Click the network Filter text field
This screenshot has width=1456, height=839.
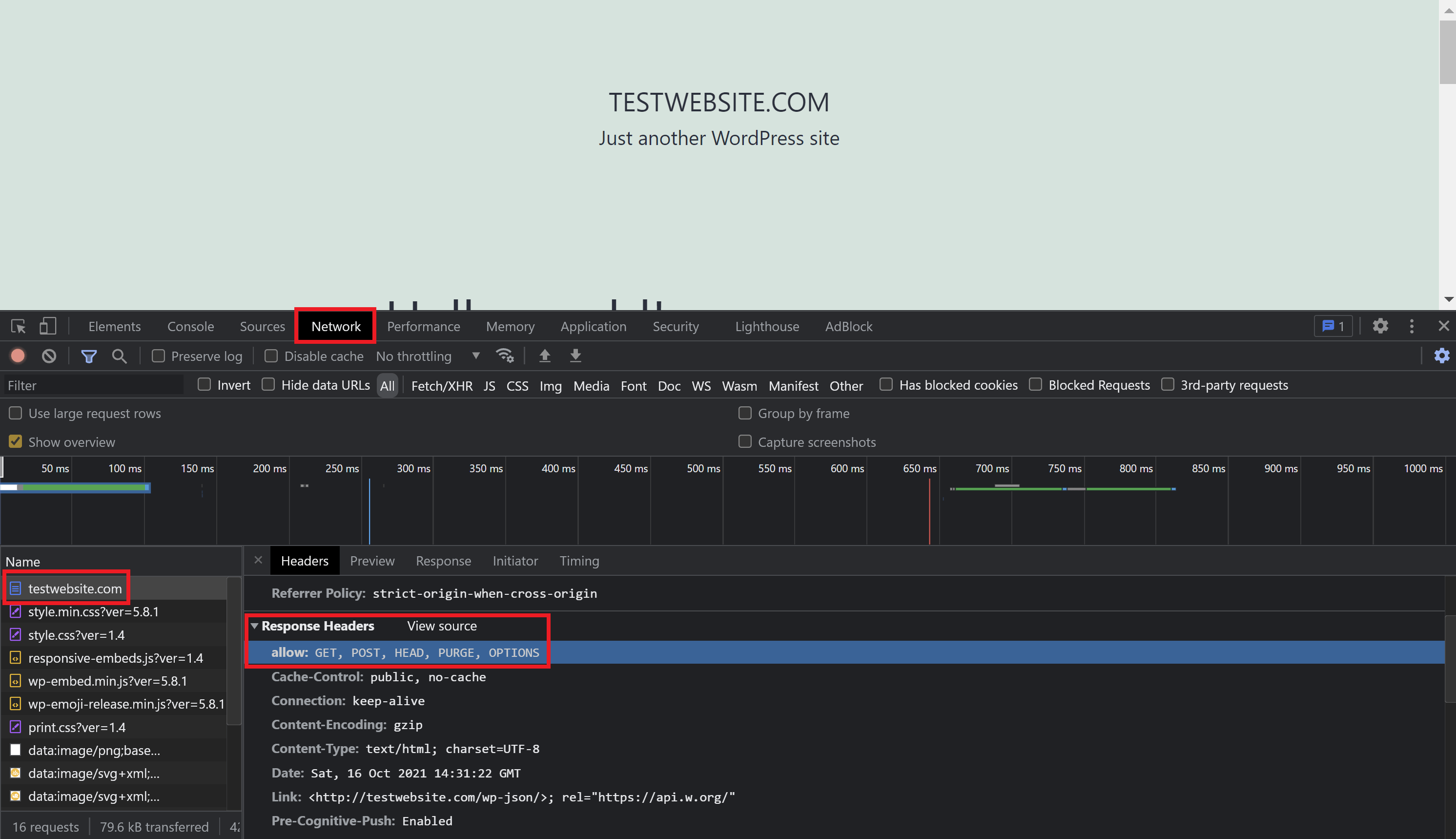click(x=93, y=385)
